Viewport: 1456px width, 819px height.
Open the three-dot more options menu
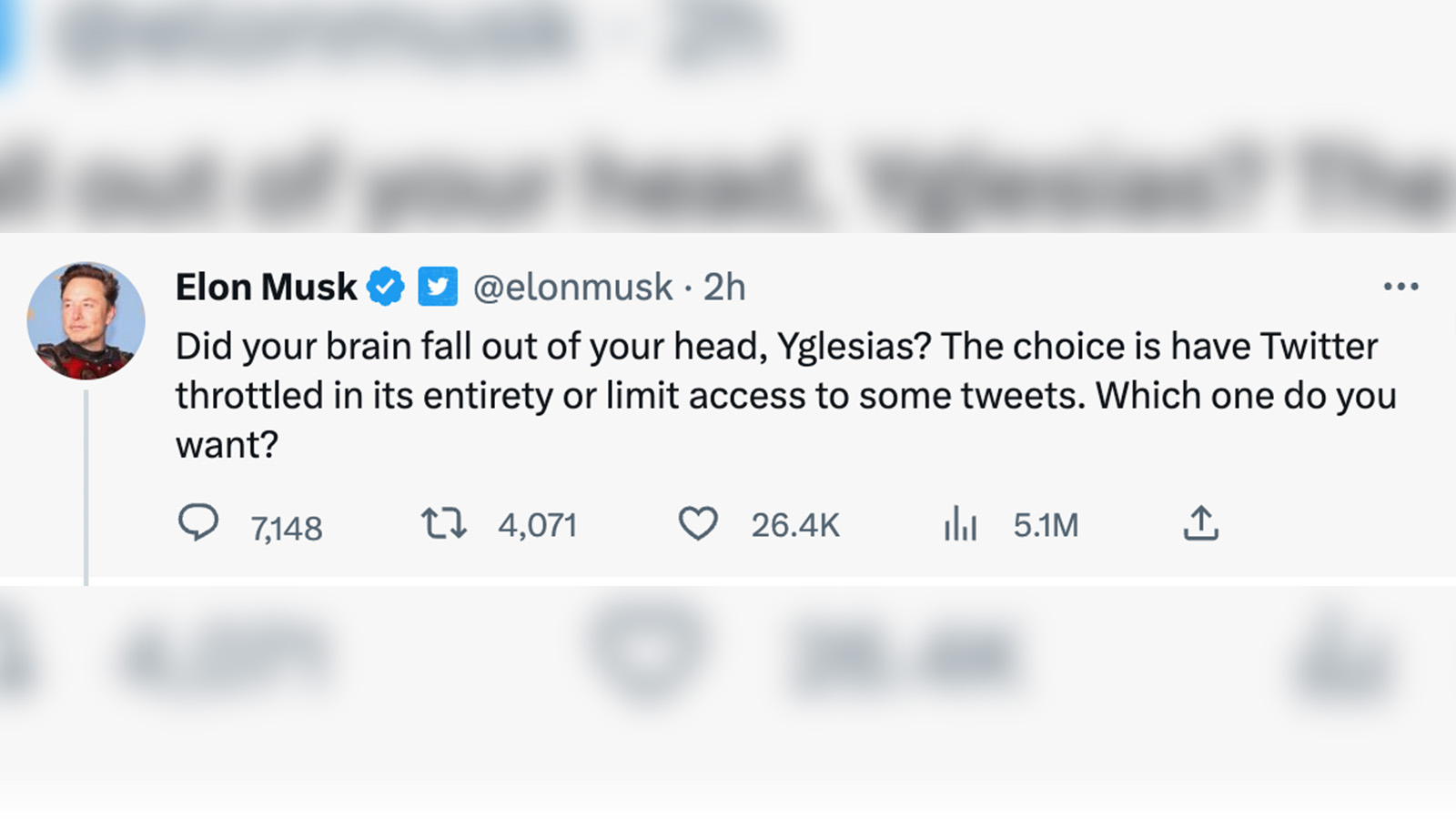[1400, 287]
